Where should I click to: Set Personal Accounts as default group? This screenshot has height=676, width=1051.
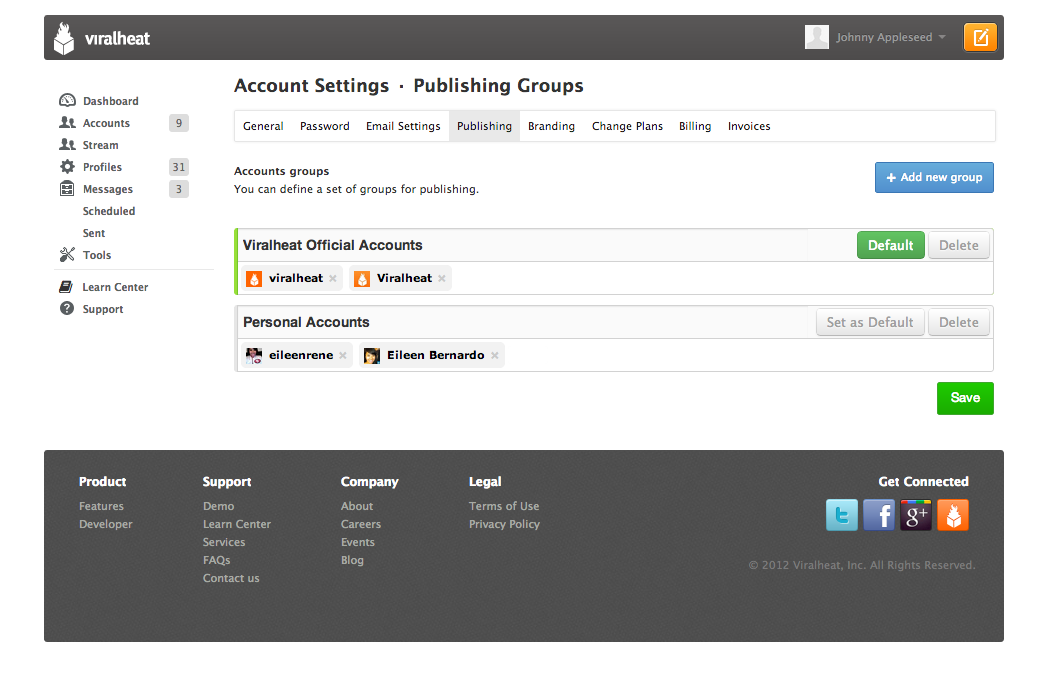(x=869, y=322)
